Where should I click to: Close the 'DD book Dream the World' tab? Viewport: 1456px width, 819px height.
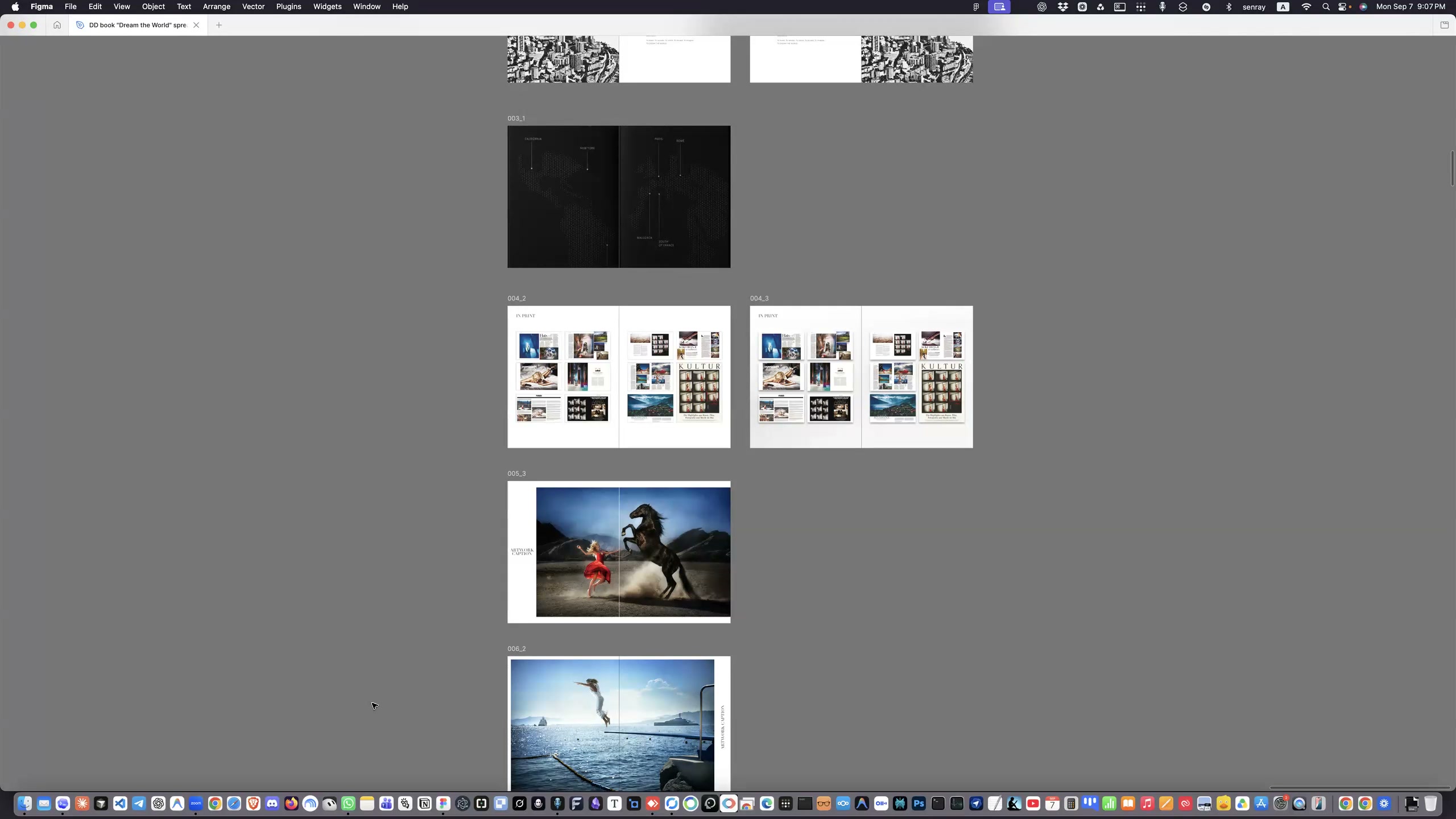[x=196, y=25]
